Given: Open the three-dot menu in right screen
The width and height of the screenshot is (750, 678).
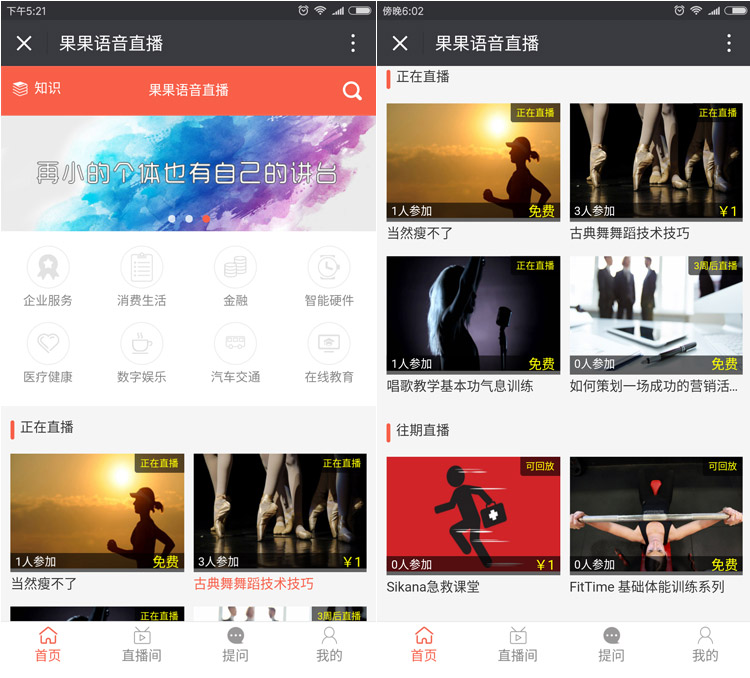Looking at the screenshot, I should (x=729, y=43).
